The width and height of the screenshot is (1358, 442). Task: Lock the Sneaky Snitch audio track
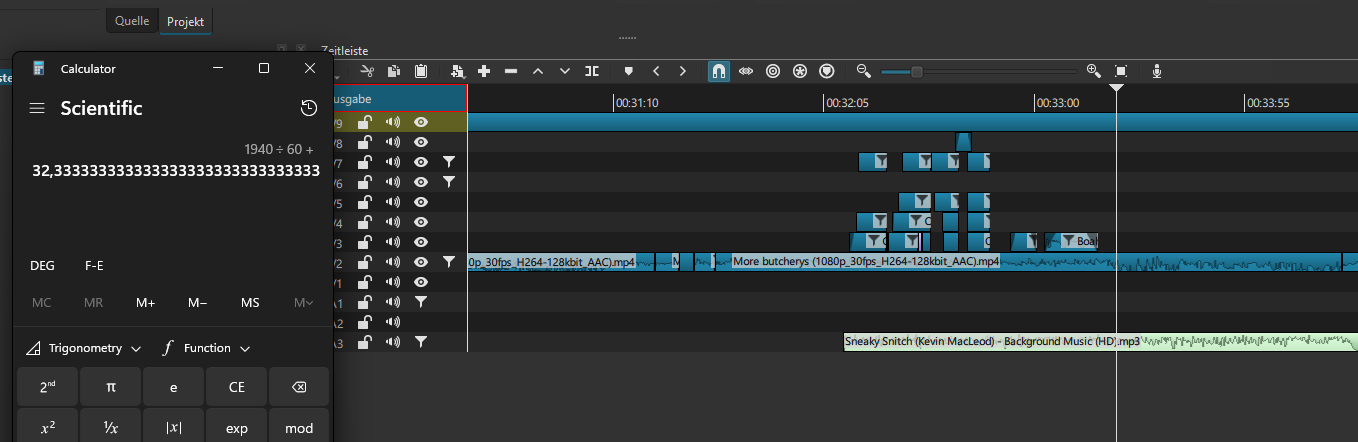click(x=365, y=342)
